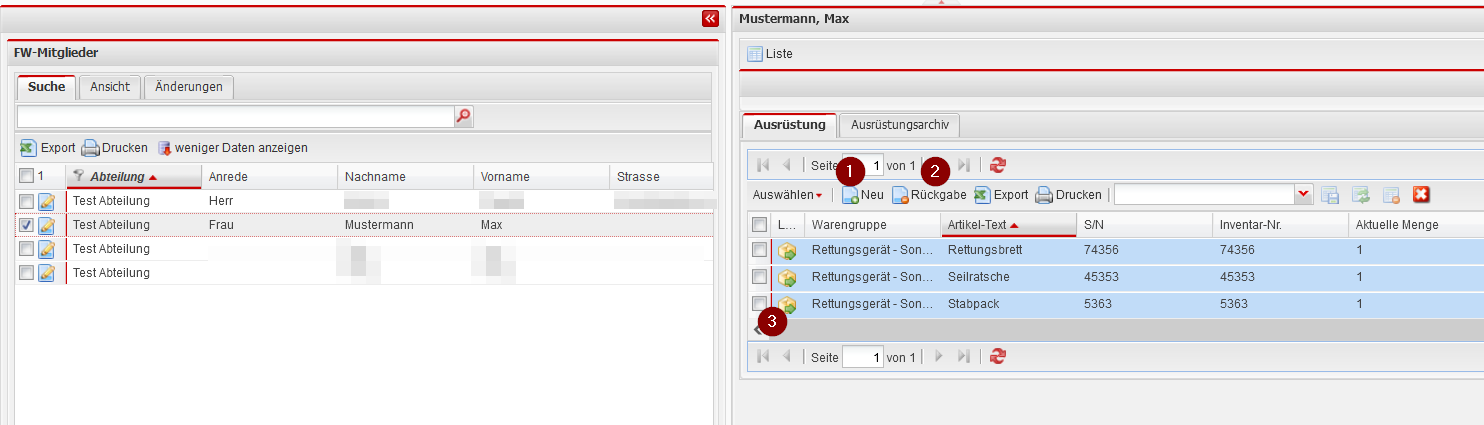Select all equipment via header checkbox

point(760,225)
